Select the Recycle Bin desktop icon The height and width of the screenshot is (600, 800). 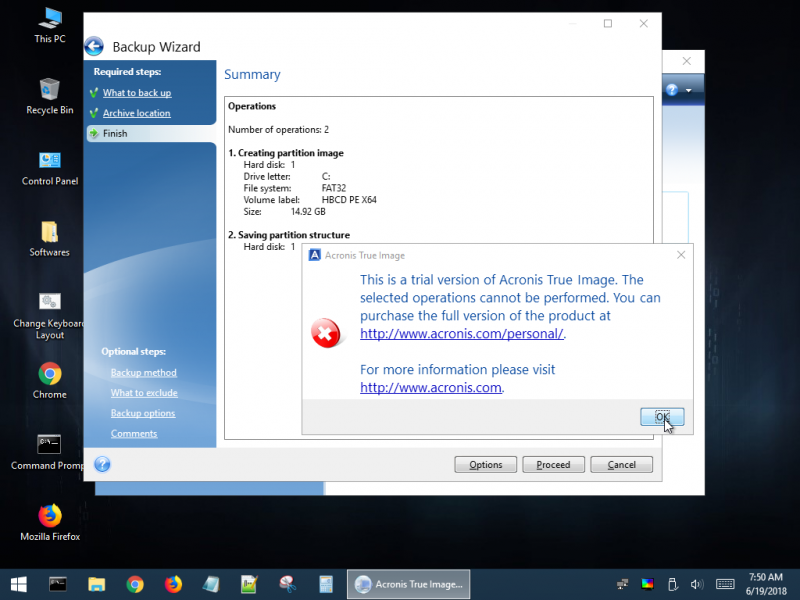(49, 91)
